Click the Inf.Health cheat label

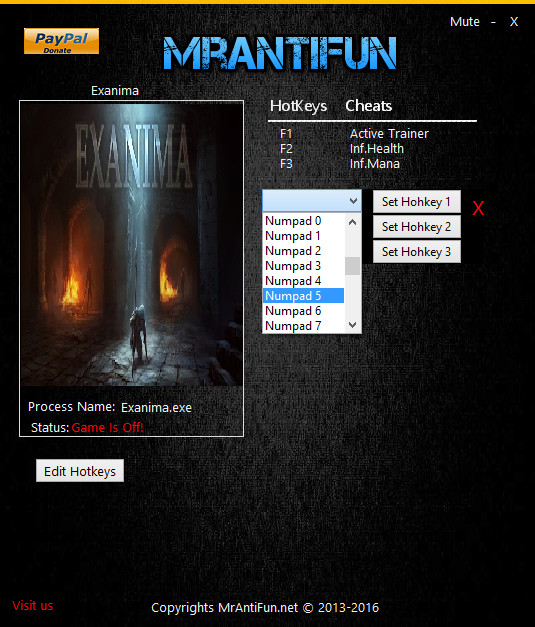[x=377, y=149]
